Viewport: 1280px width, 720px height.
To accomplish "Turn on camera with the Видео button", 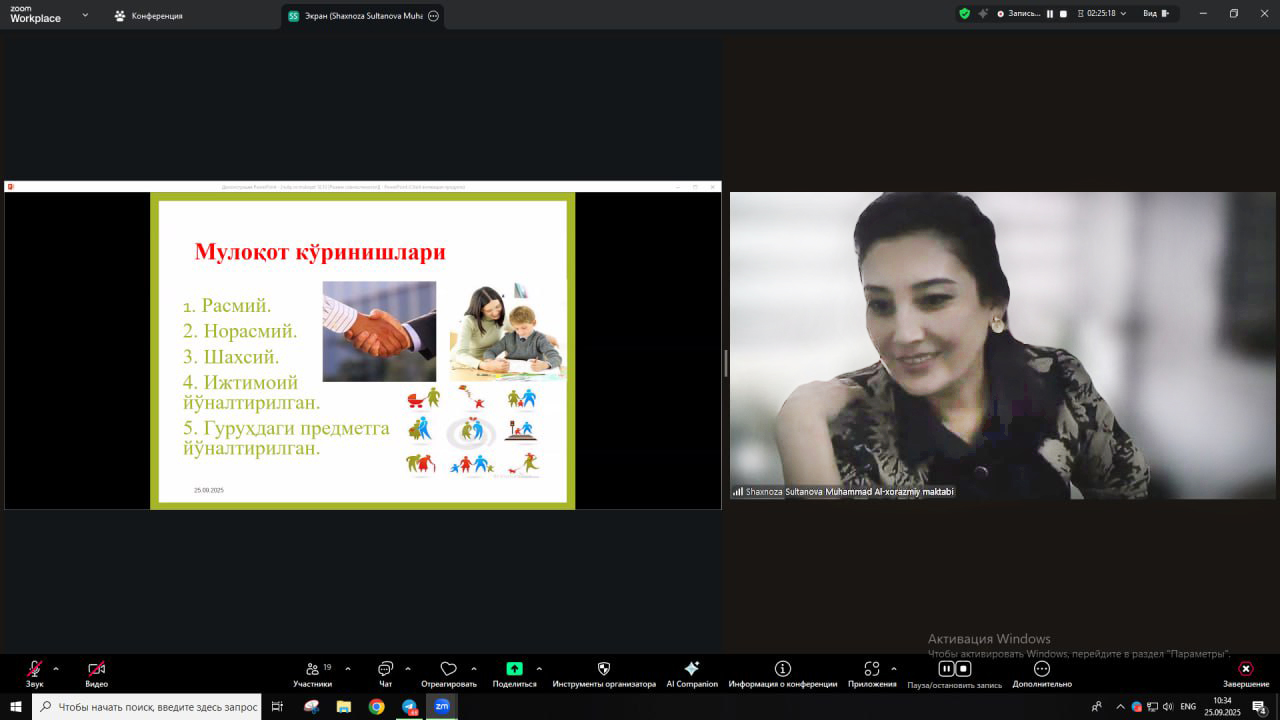I will click(x=96, y=670).
